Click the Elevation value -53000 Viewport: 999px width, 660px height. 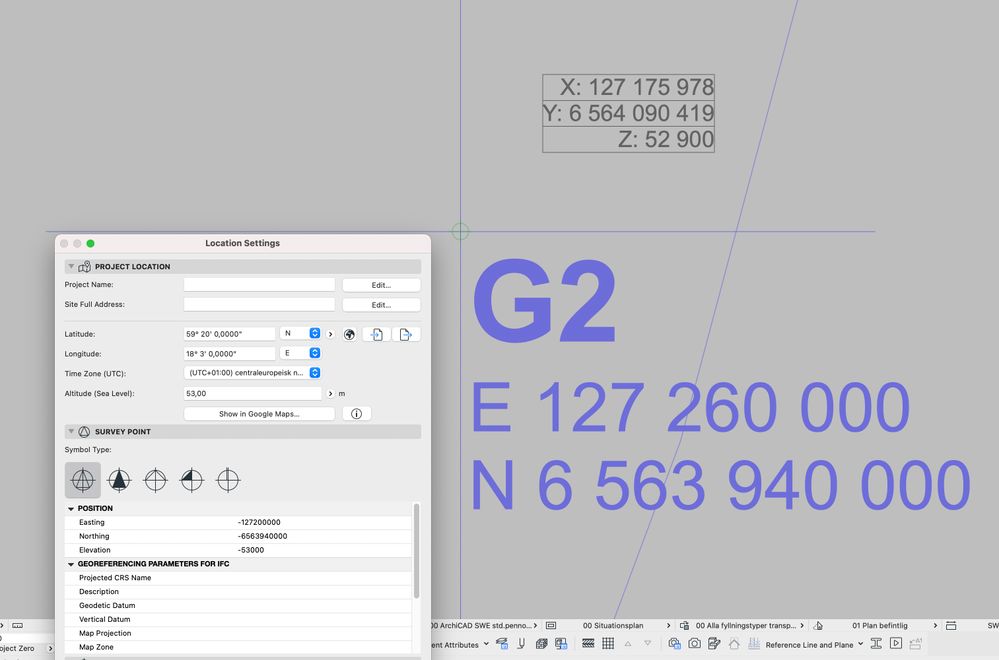click(x=250, y=550)
